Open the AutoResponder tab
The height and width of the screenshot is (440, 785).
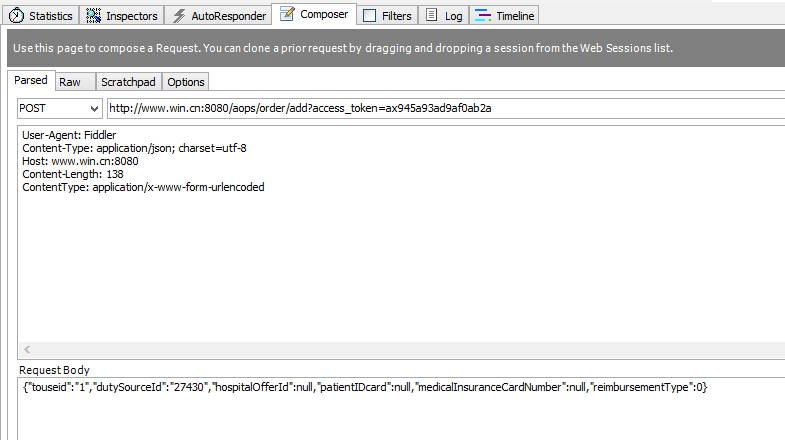tap(218, 16)
